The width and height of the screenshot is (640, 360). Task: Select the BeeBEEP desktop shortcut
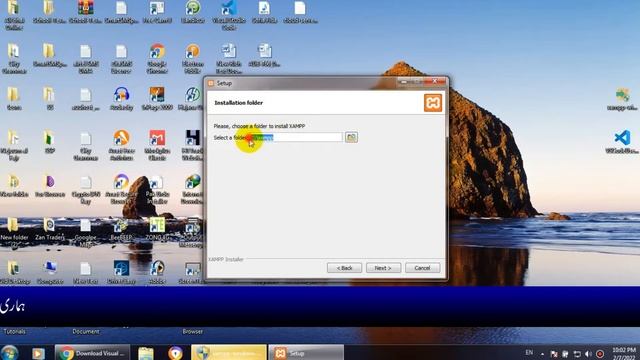[x=121, y=230]
